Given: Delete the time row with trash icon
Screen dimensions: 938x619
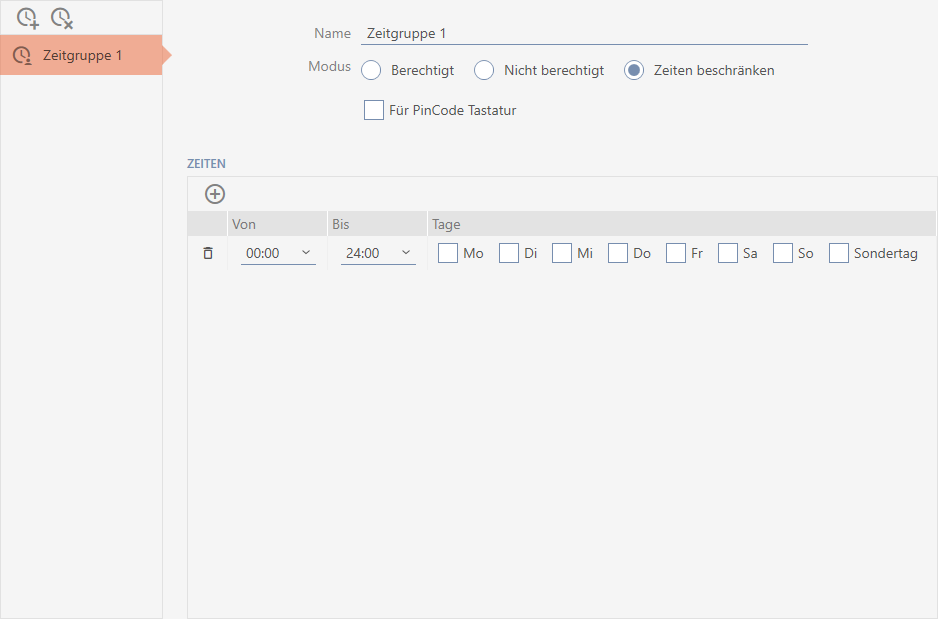Looking at the screenshot, I should pos(208,254).
